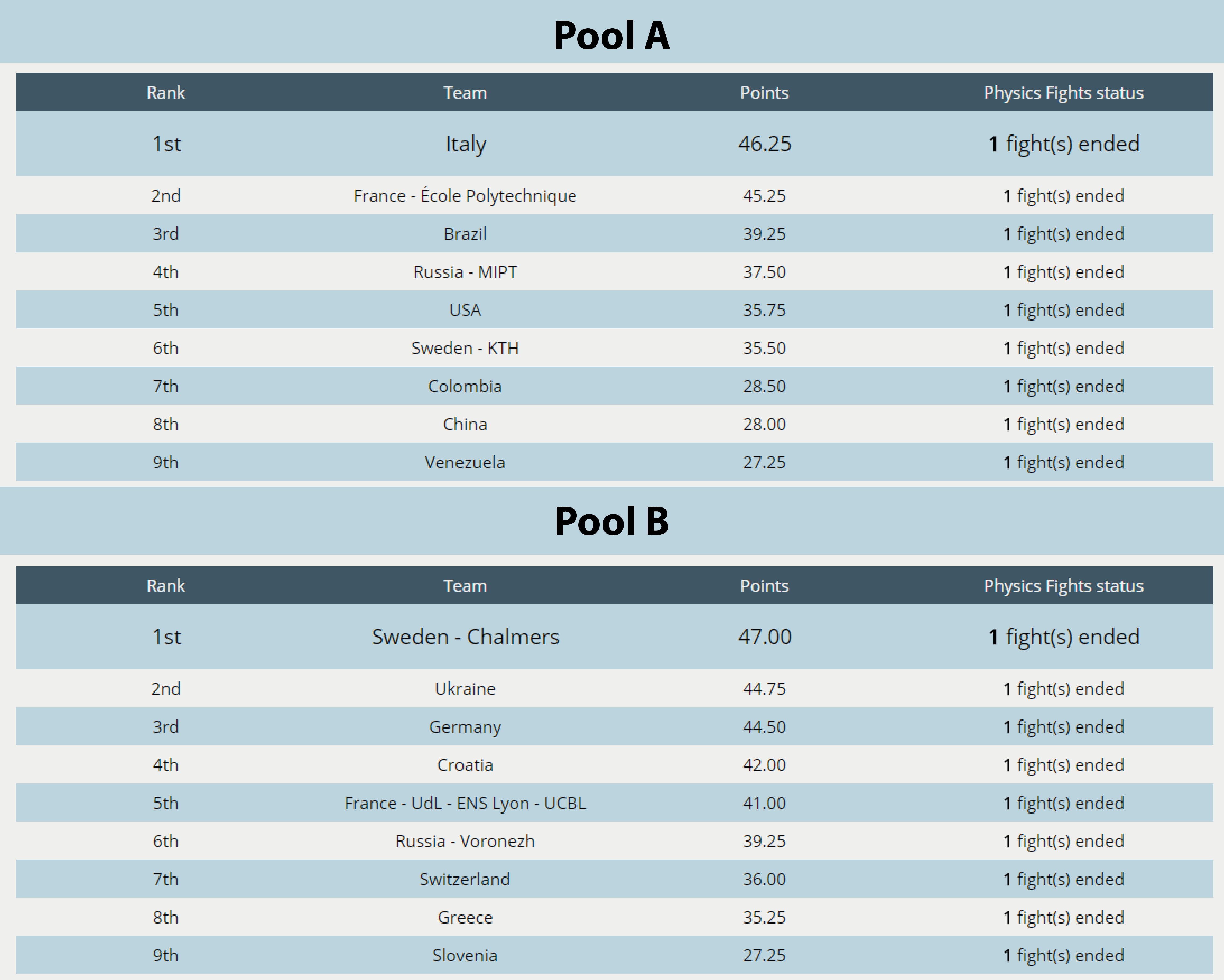Select the Venezuela team entry

coord(465,463)
